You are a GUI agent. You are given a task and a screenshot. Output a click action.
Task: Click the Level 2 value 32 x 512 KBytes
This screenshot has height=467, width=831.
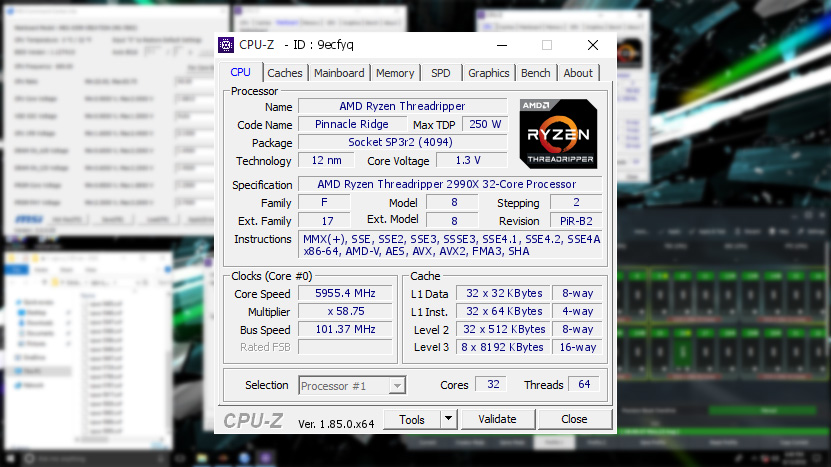(x=504, y=329)
